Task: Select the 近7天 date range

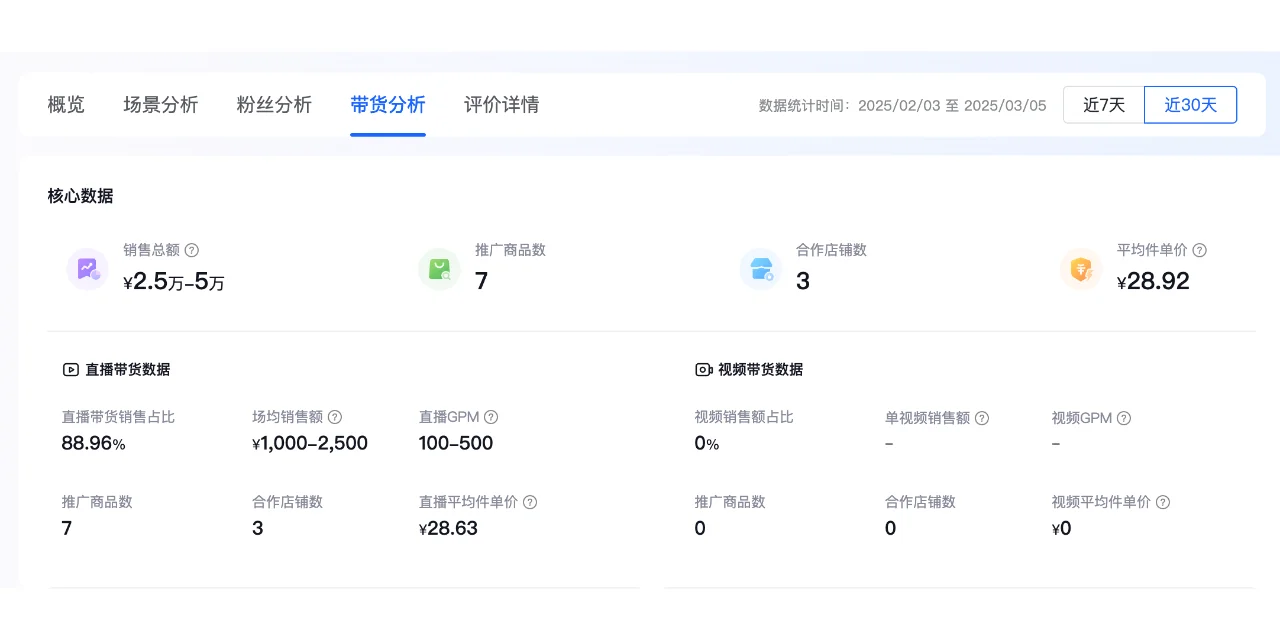Action: pos(1104,104)
